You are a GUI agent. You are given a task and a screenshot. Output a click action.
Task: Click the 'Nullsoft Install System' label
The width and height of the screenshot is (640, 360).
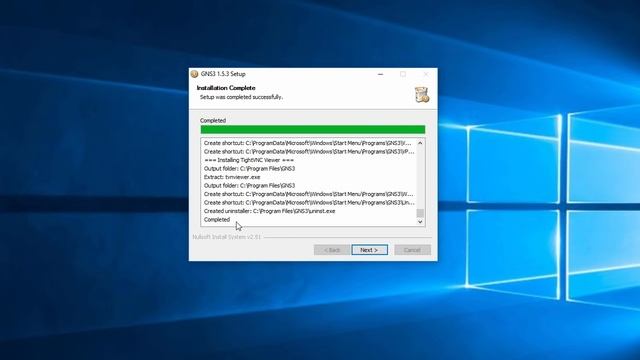227,237
